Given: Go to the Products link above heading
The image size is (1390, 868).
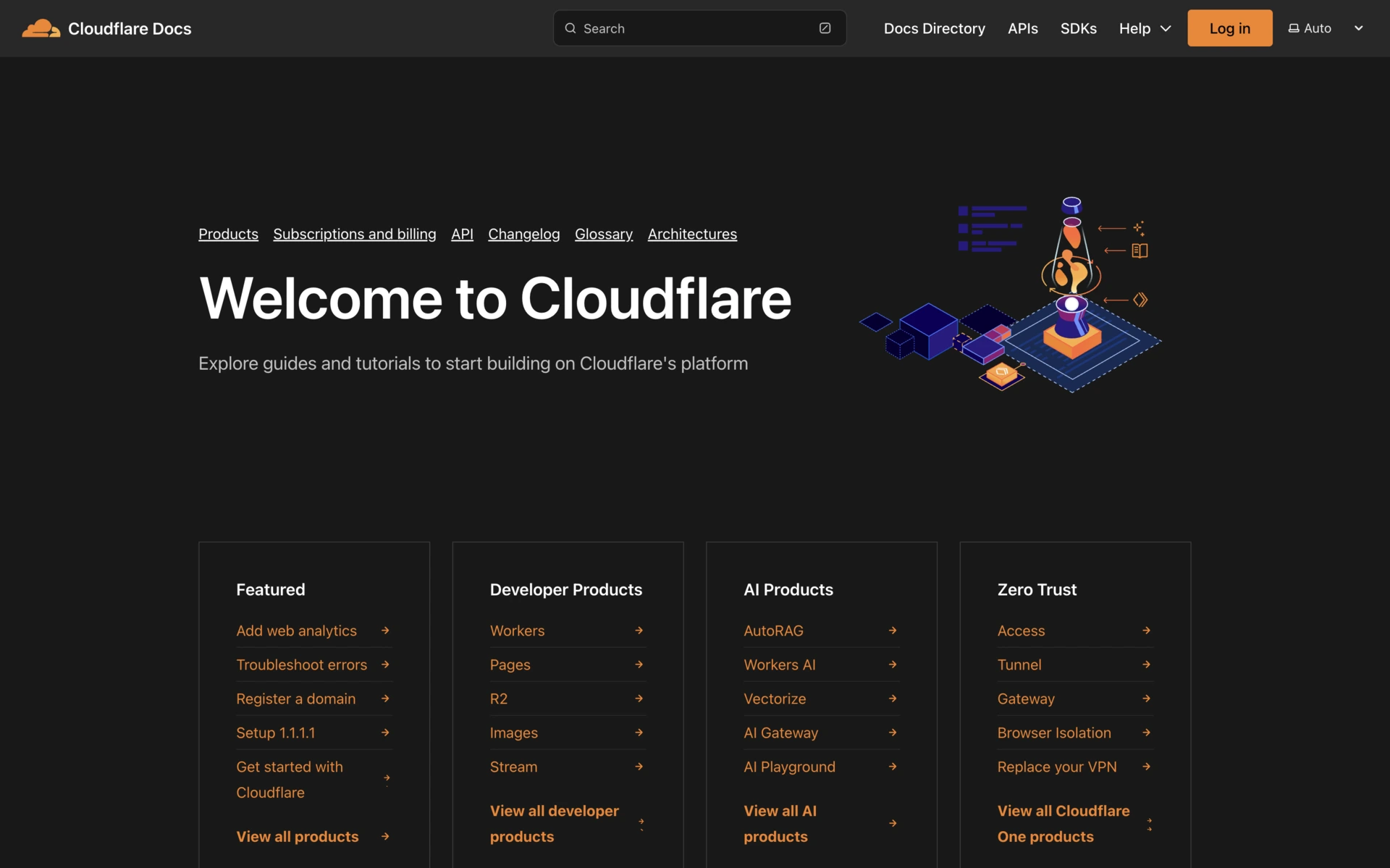Looking at the screenshot, I should tap(228, 234).
